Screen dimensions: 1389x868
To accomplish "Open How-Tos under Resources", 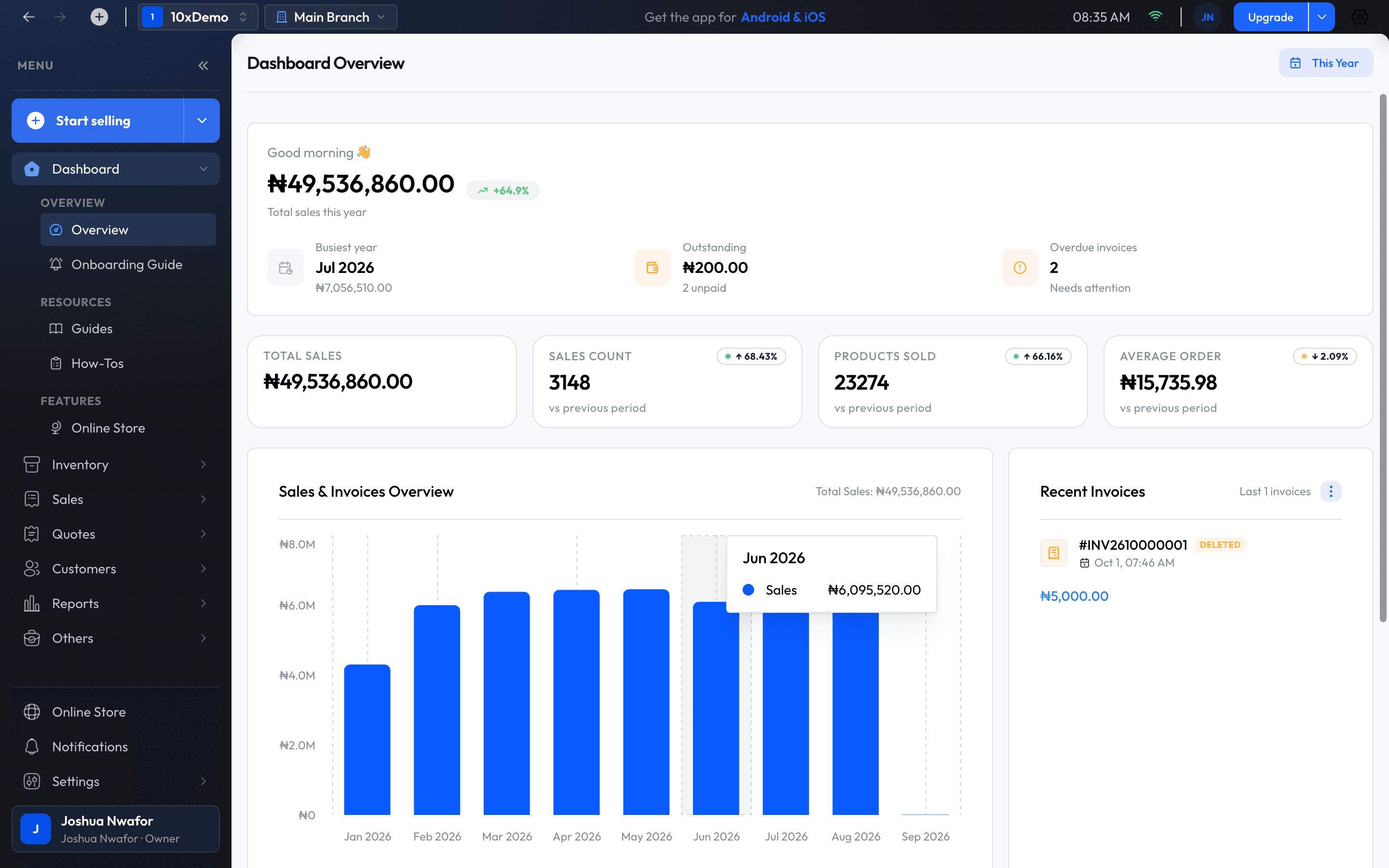I will click(128, 364).
